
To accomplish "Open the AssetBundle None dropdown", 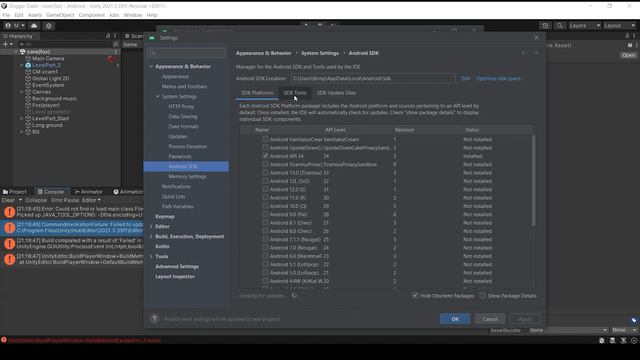I will pos(568,330).
